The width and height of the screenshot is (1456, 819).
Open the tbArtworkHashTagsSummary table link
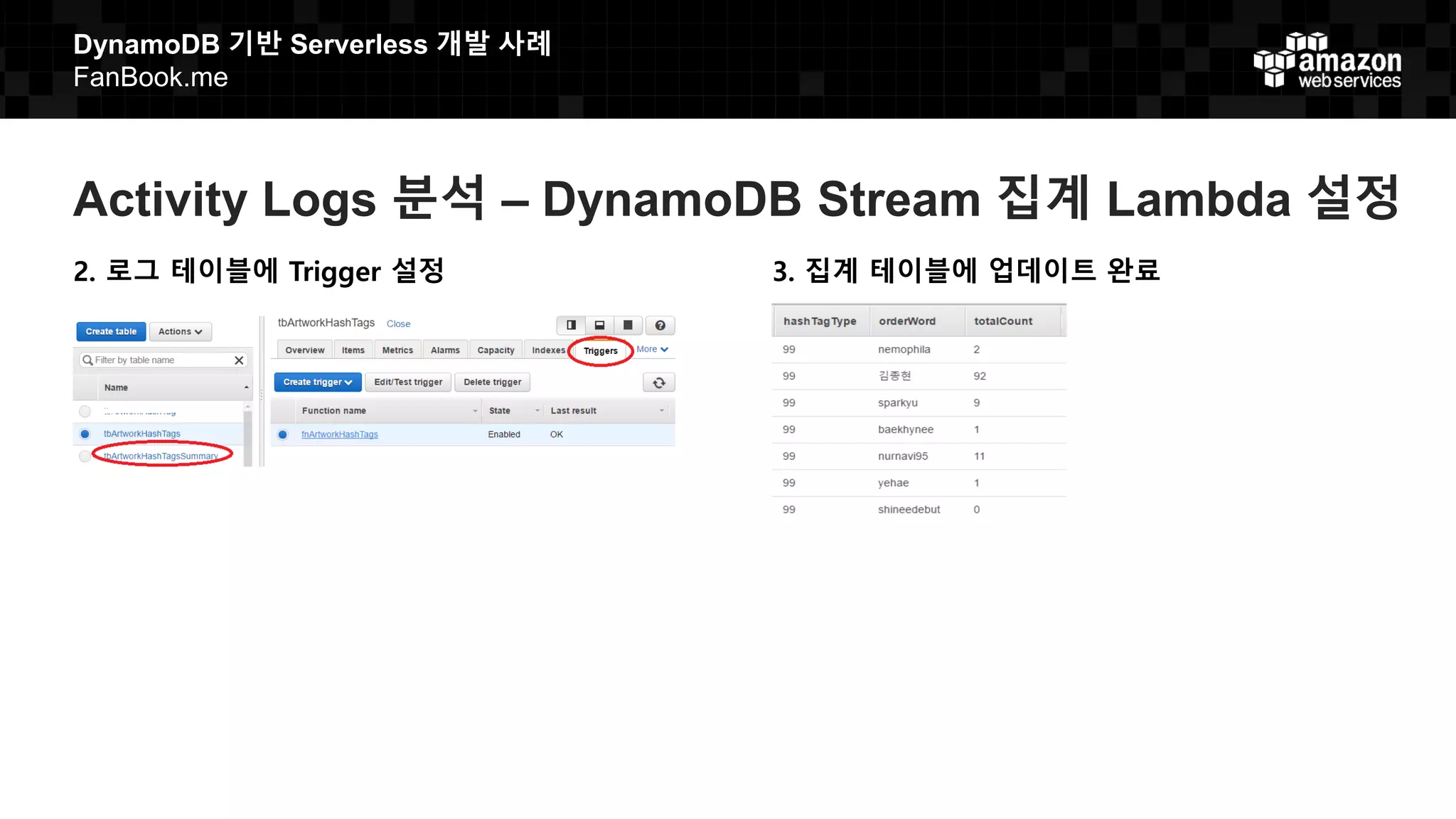point(161,456)
